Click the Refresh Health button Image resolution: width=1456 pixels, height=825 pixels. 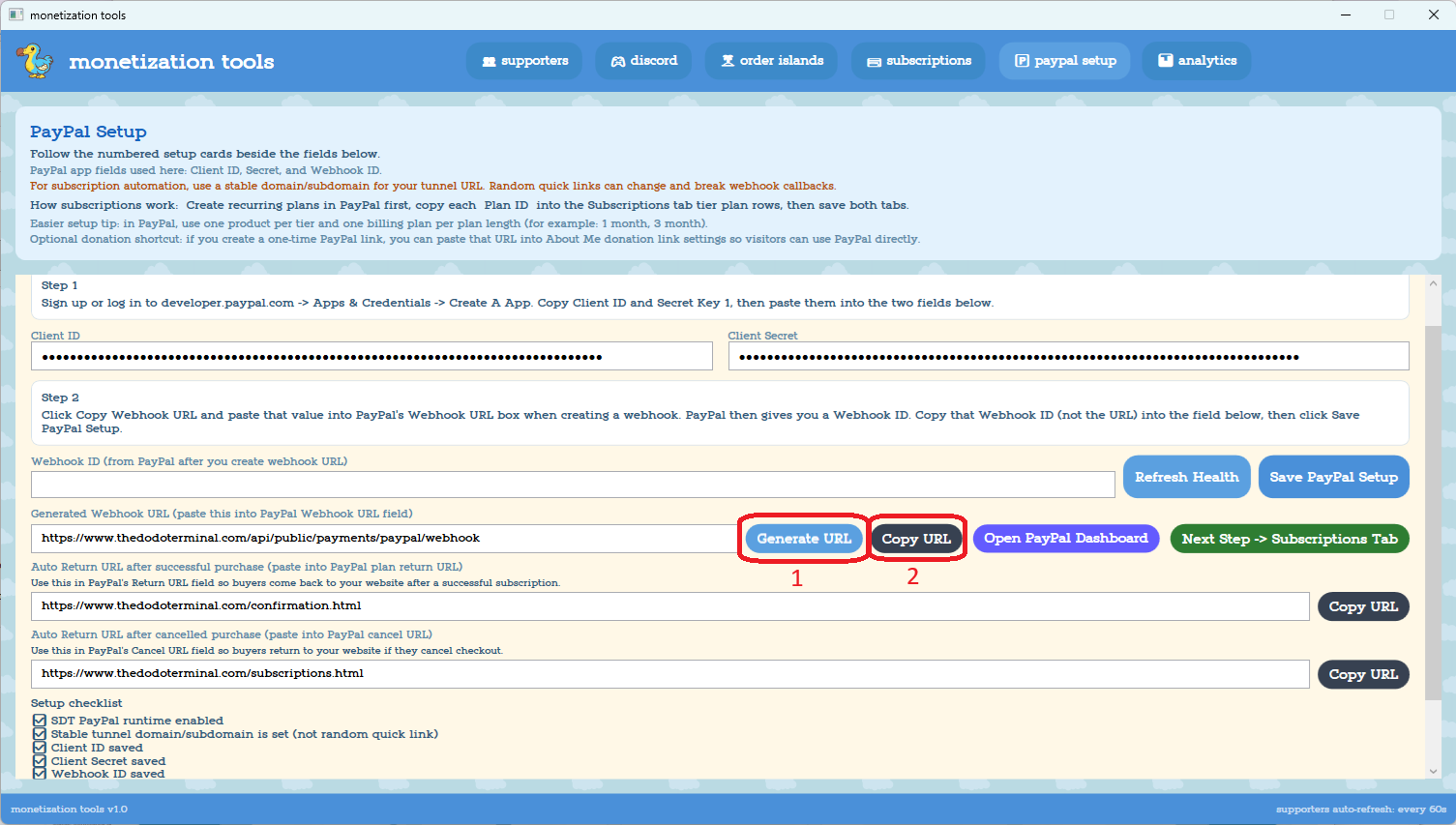(1186, 477)
